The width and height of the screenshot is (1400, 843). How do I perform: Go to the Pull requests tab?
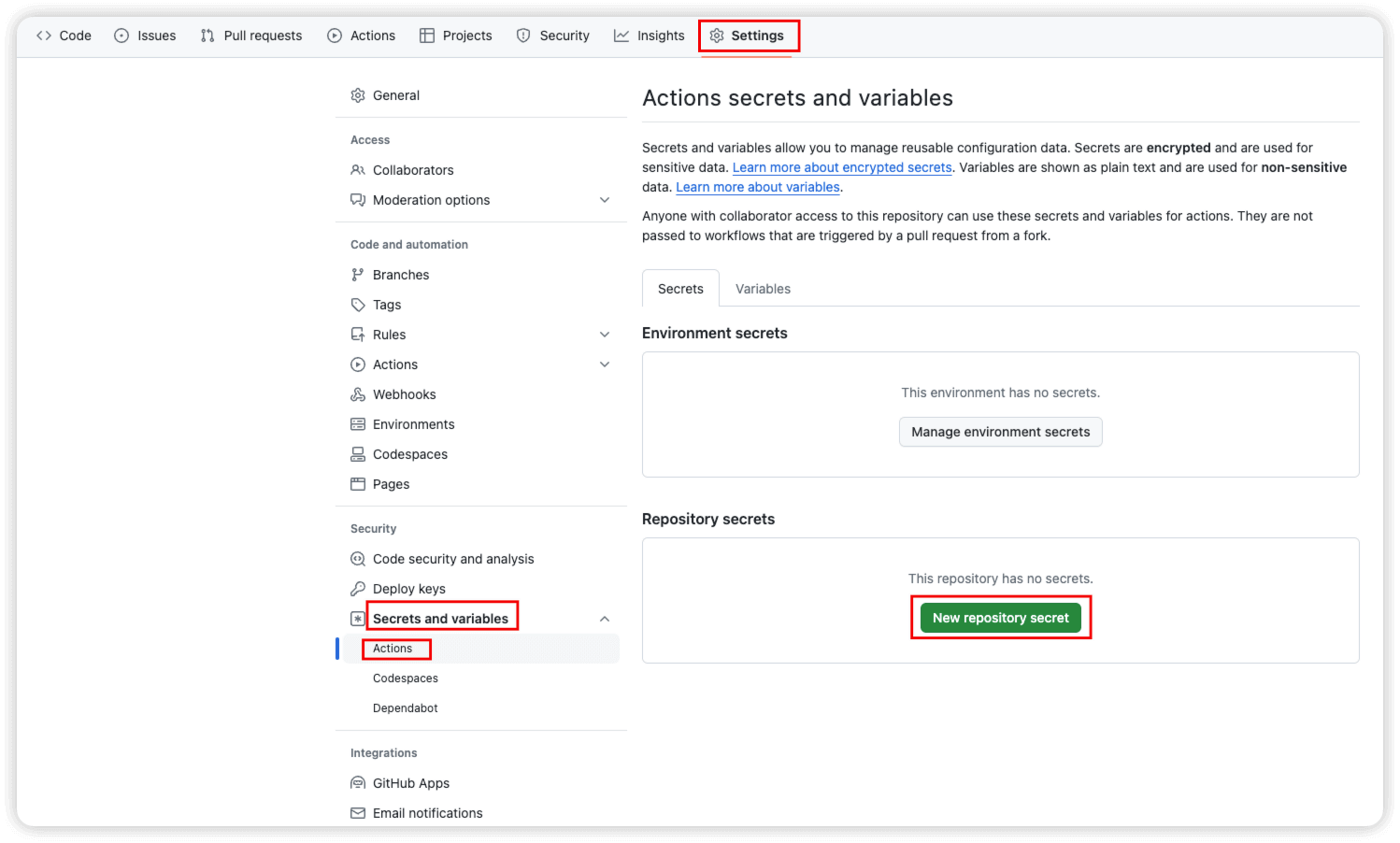click(251, 36)
